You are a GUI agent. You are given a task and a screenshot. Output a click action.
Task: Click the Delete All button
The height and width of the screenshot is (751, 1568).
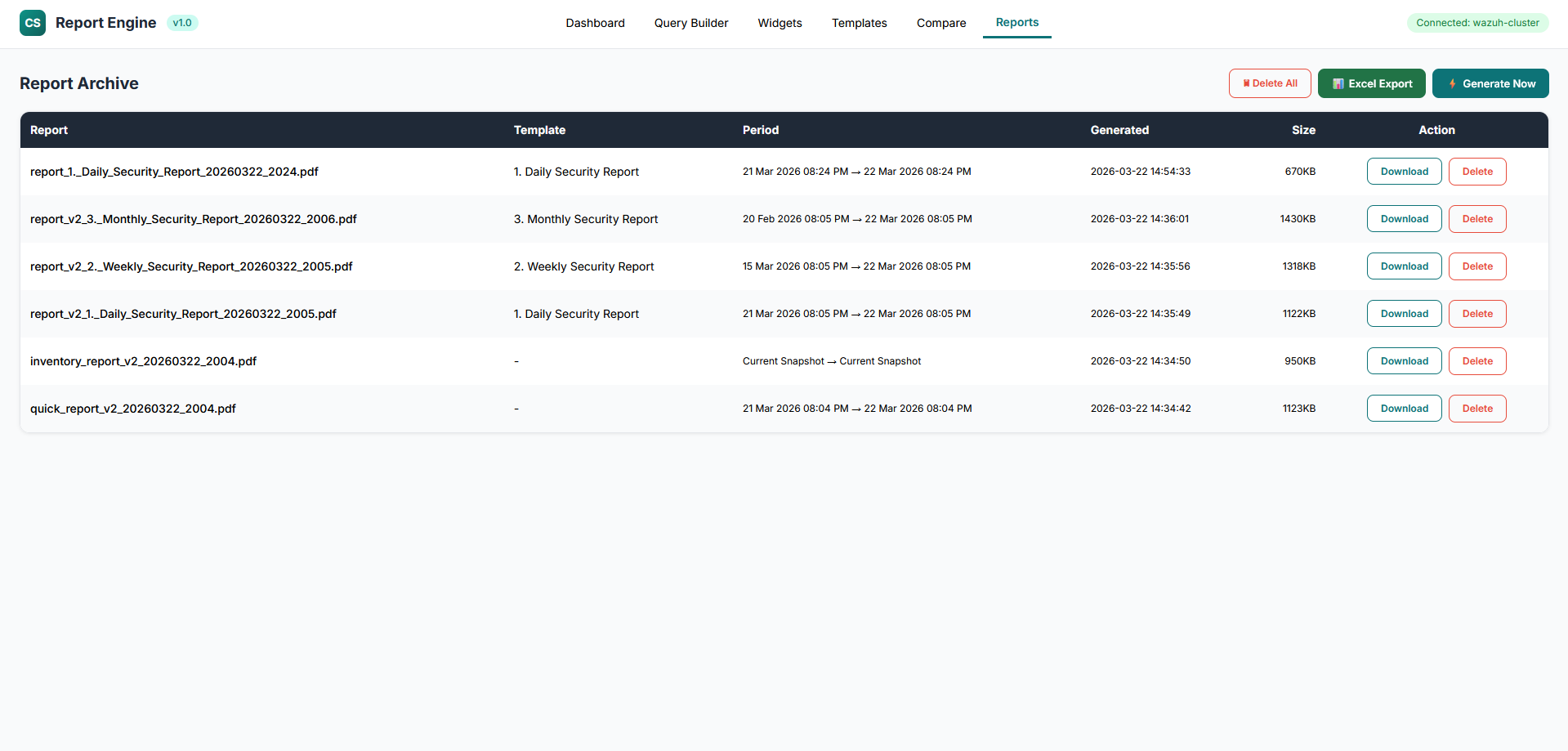click(x=1270, y=83)
